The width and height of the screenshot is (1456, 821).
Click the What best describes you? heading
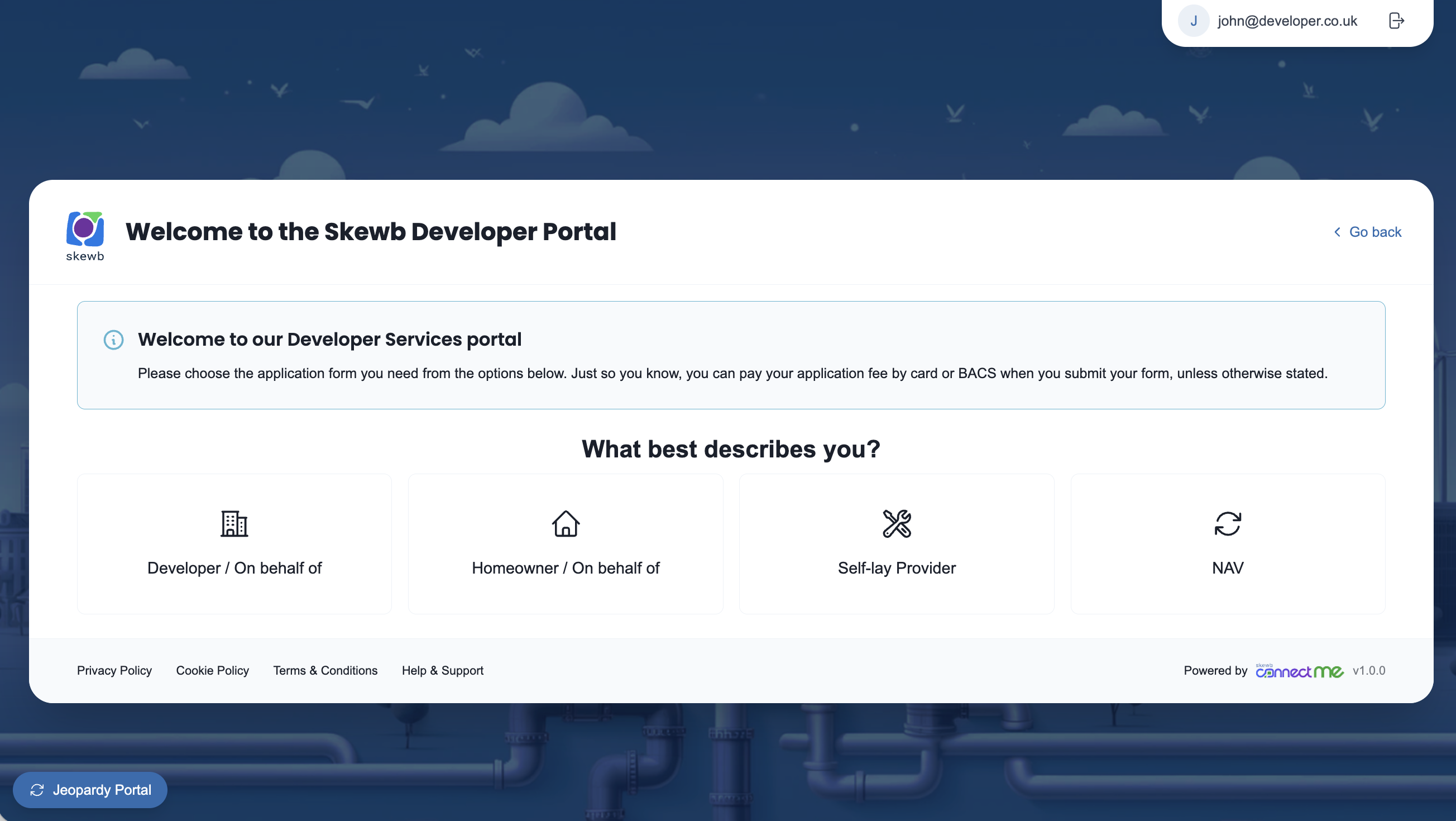pos(731,450)
